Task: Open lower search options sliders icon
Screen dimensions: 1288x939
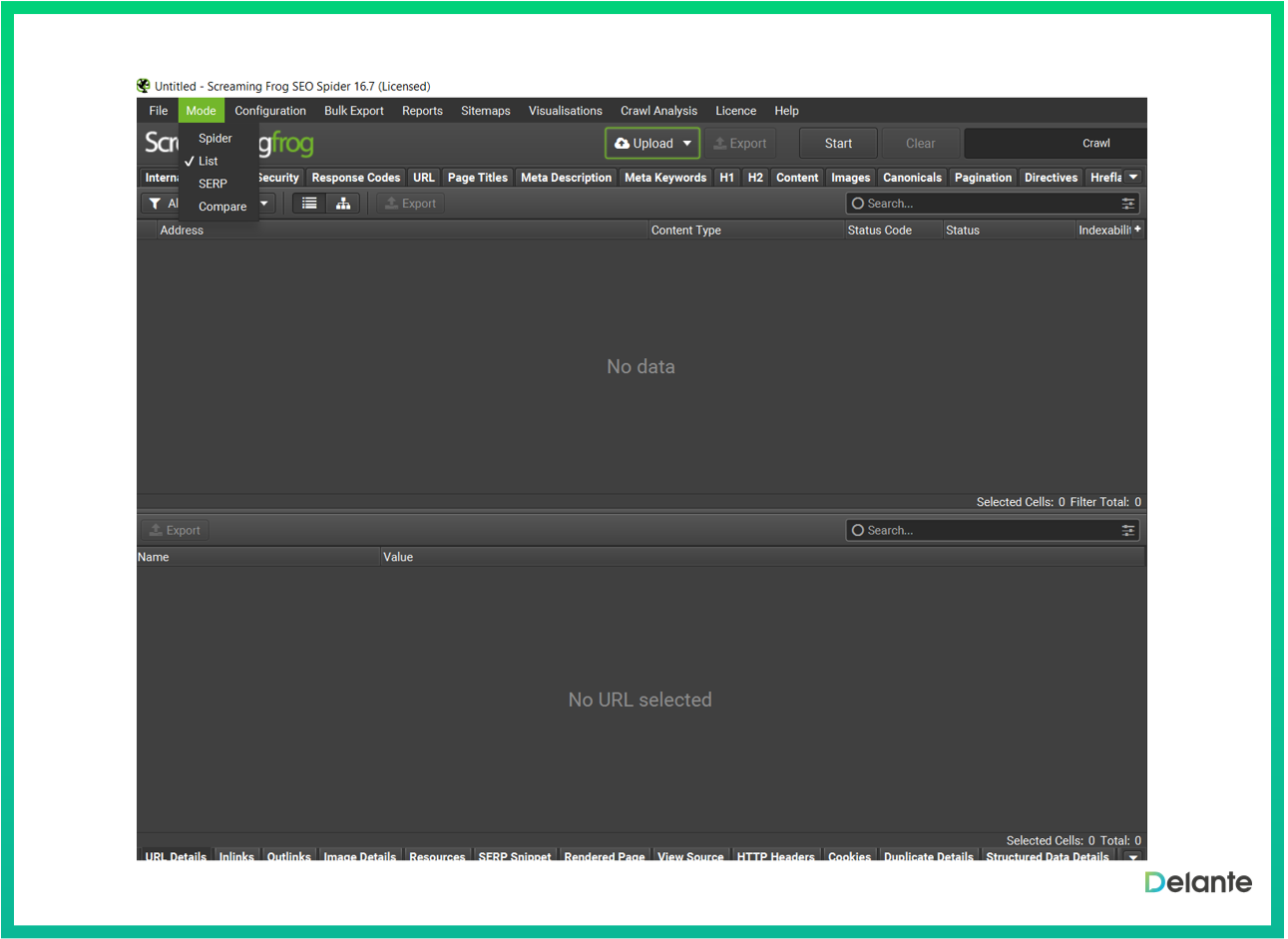Action: (x=1128, y=531)
